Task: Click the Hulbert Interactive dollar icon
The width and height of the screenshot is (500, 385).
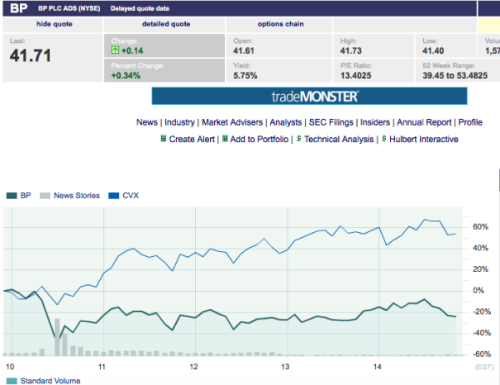Action: (x=384, y=138)
